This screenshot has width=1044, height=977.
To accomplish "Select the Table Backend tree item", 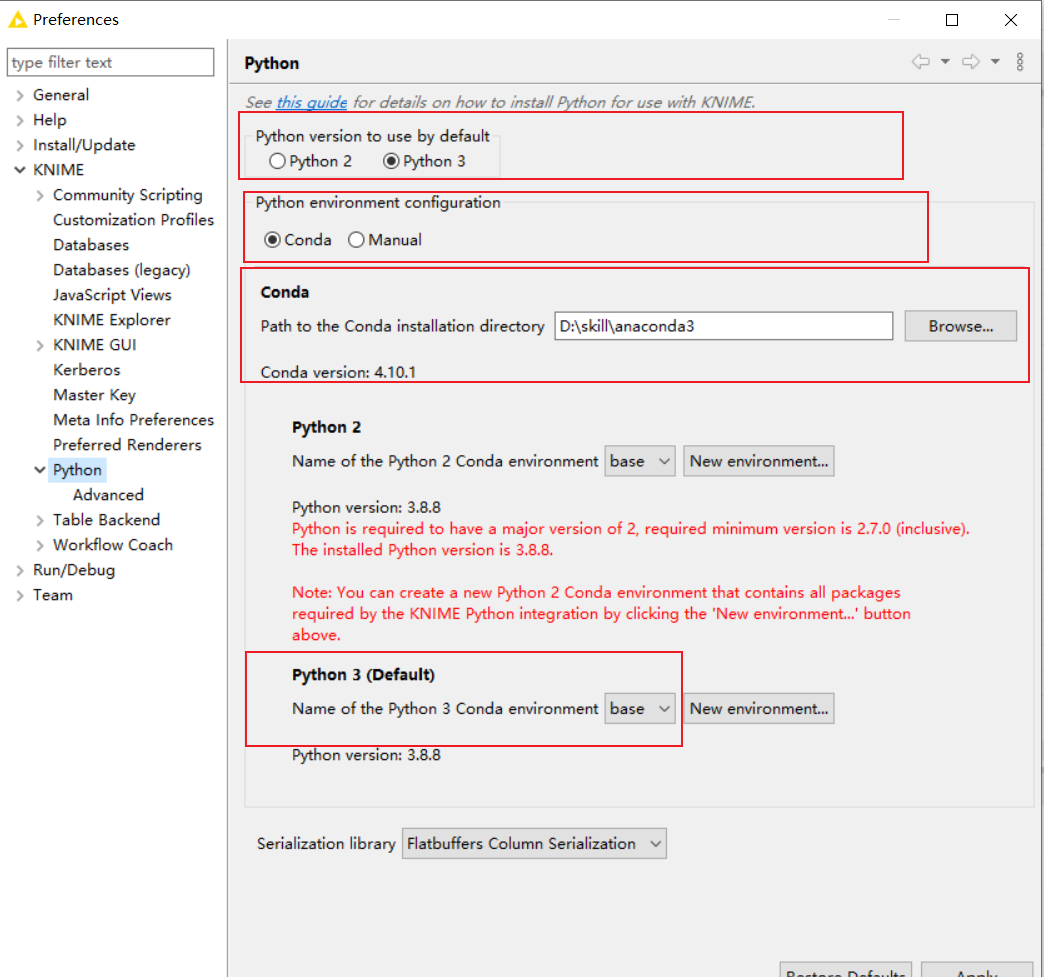I will pos(107,520).
